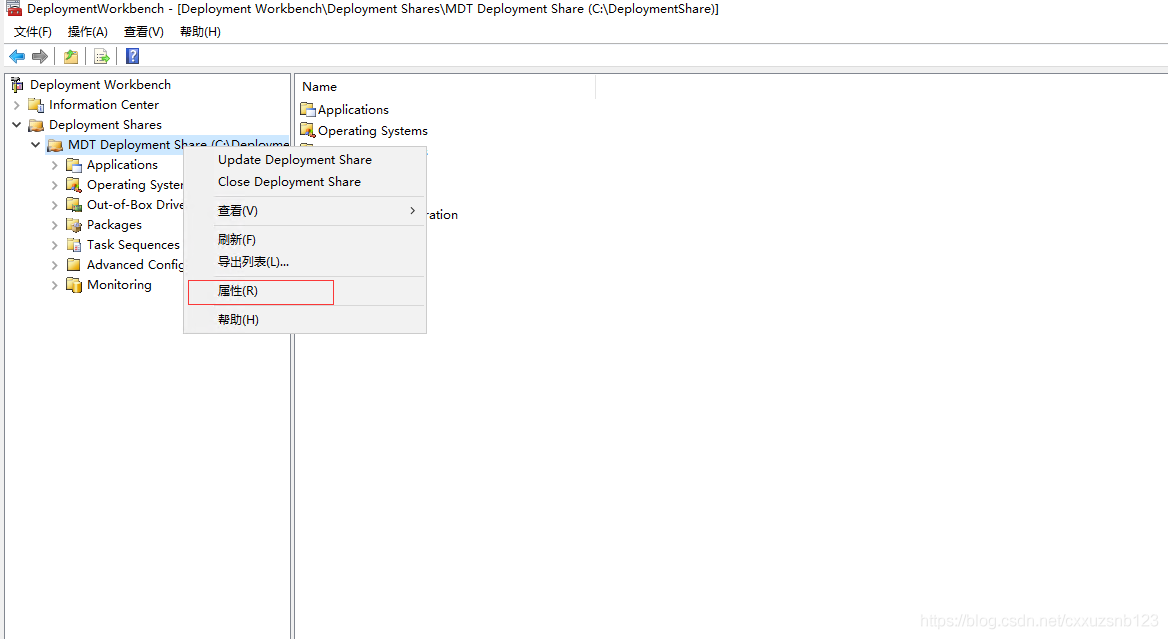Screen dimensions: 1168x639
Task: Select 导出列表(L)... in context menu
Action: pos(305,261)
